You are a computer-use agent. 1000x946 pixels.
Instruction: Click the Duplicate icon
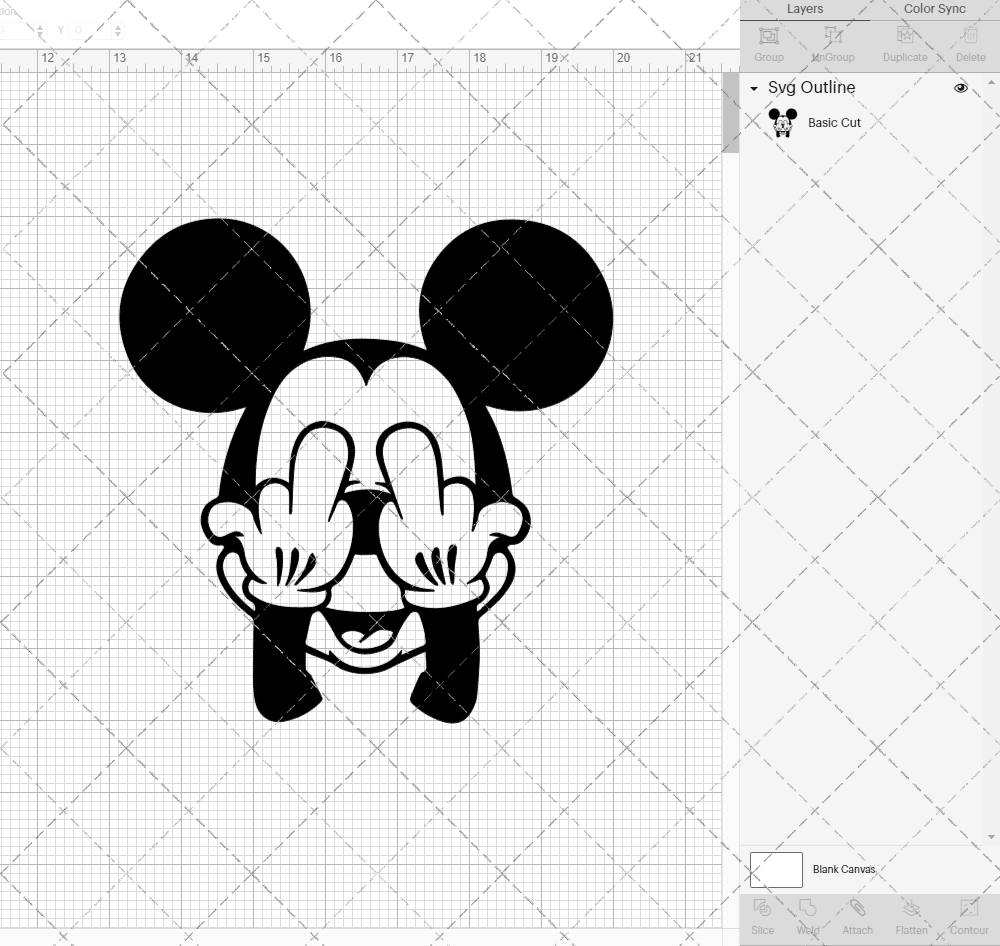904,35
